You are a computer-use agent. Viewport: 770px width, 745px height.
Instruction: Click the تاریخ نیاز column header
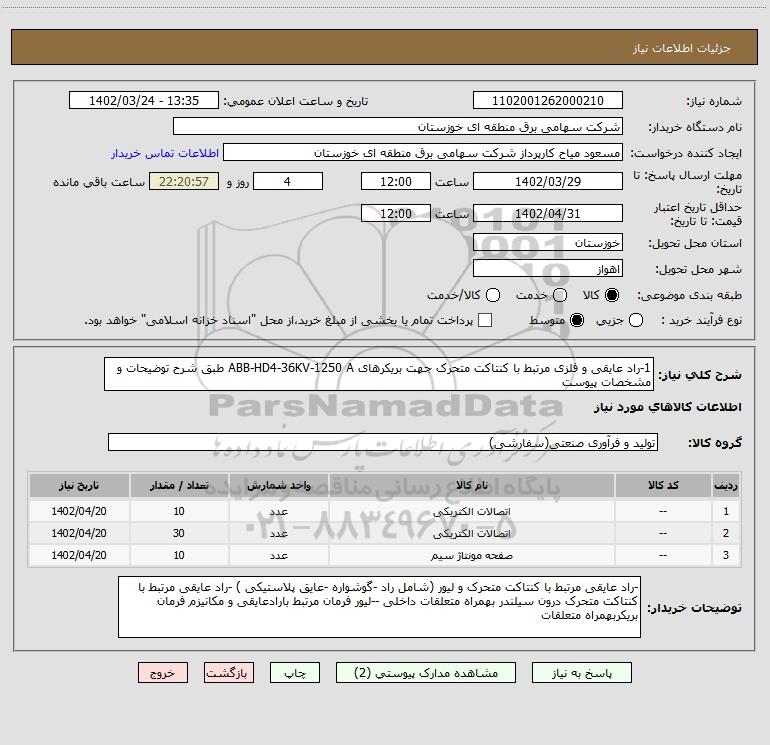(79, 485)
